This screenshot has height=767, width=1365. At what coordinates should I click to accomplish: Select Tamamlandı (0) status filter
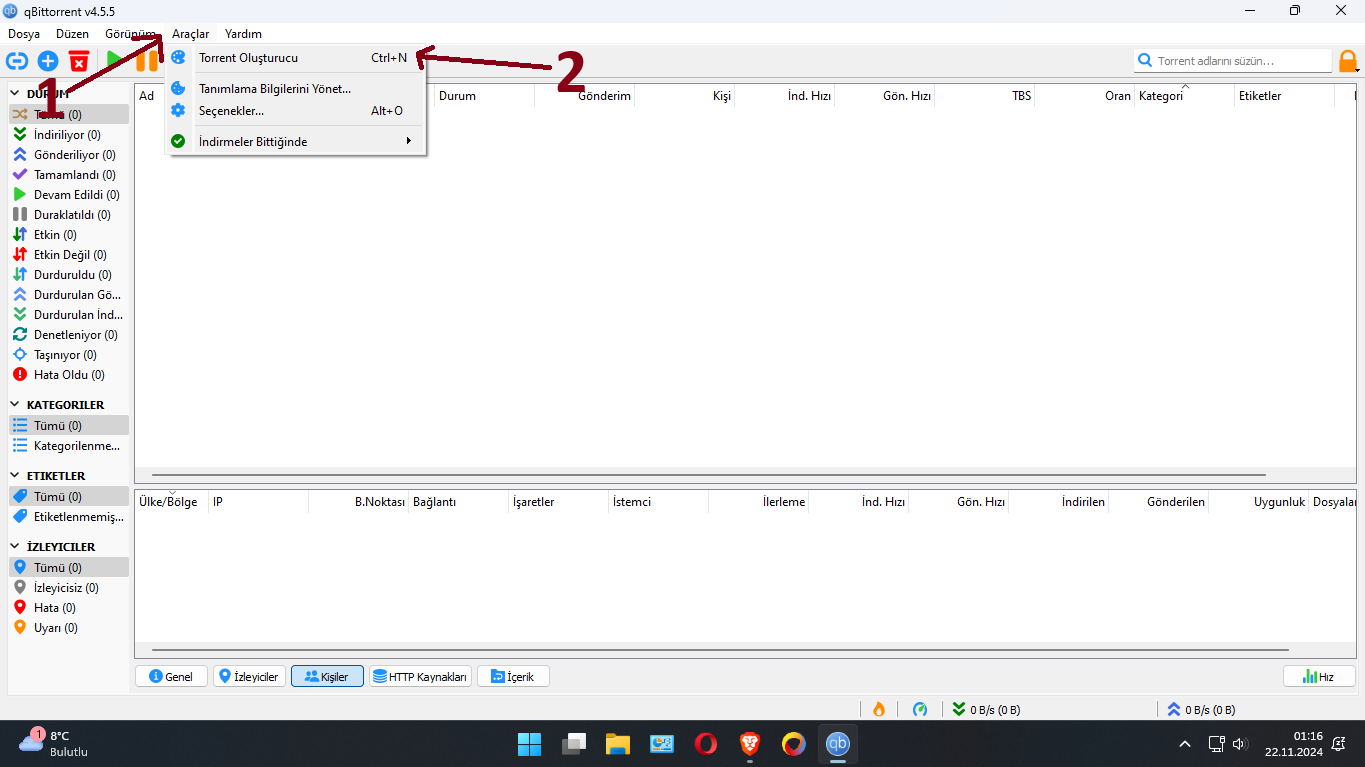pyautogui.click(x=67, y=175)
